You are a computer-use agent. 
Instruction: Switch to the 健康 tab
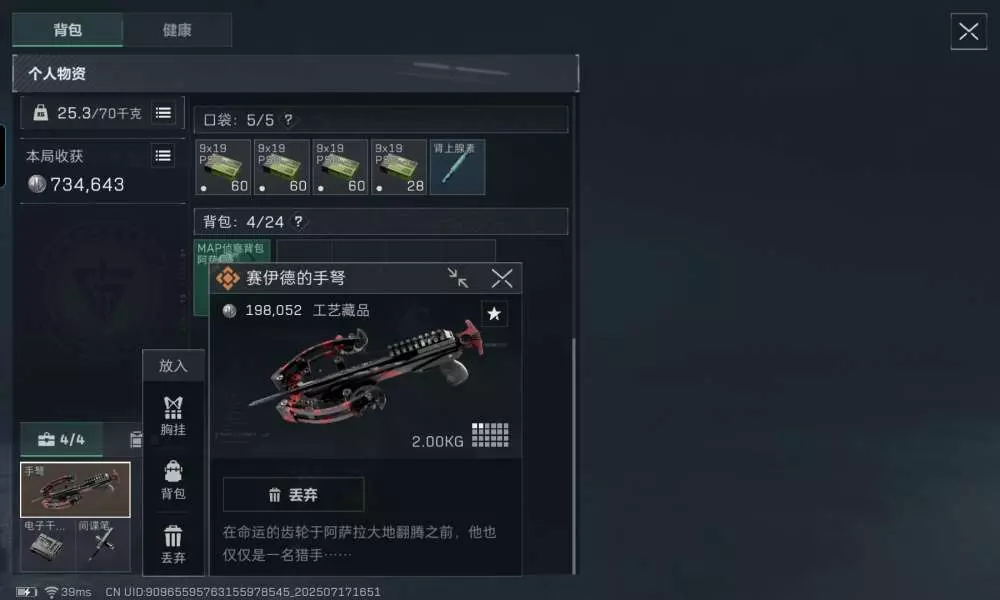pos(177,30)
